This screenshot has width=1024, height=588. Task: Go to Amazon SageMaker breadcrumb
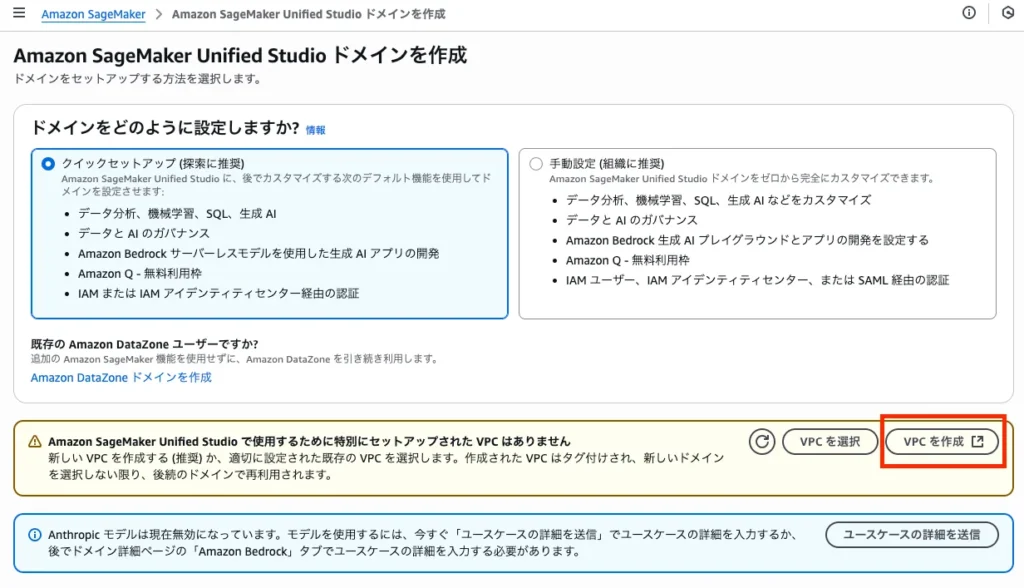93,15
